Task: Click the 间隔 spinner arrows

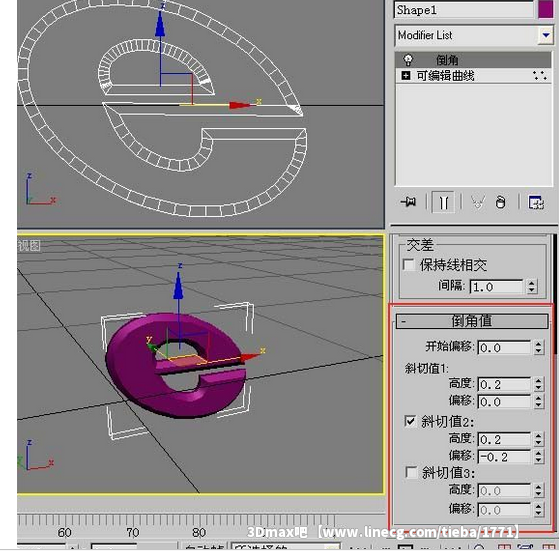Action: tap(532, 287)
